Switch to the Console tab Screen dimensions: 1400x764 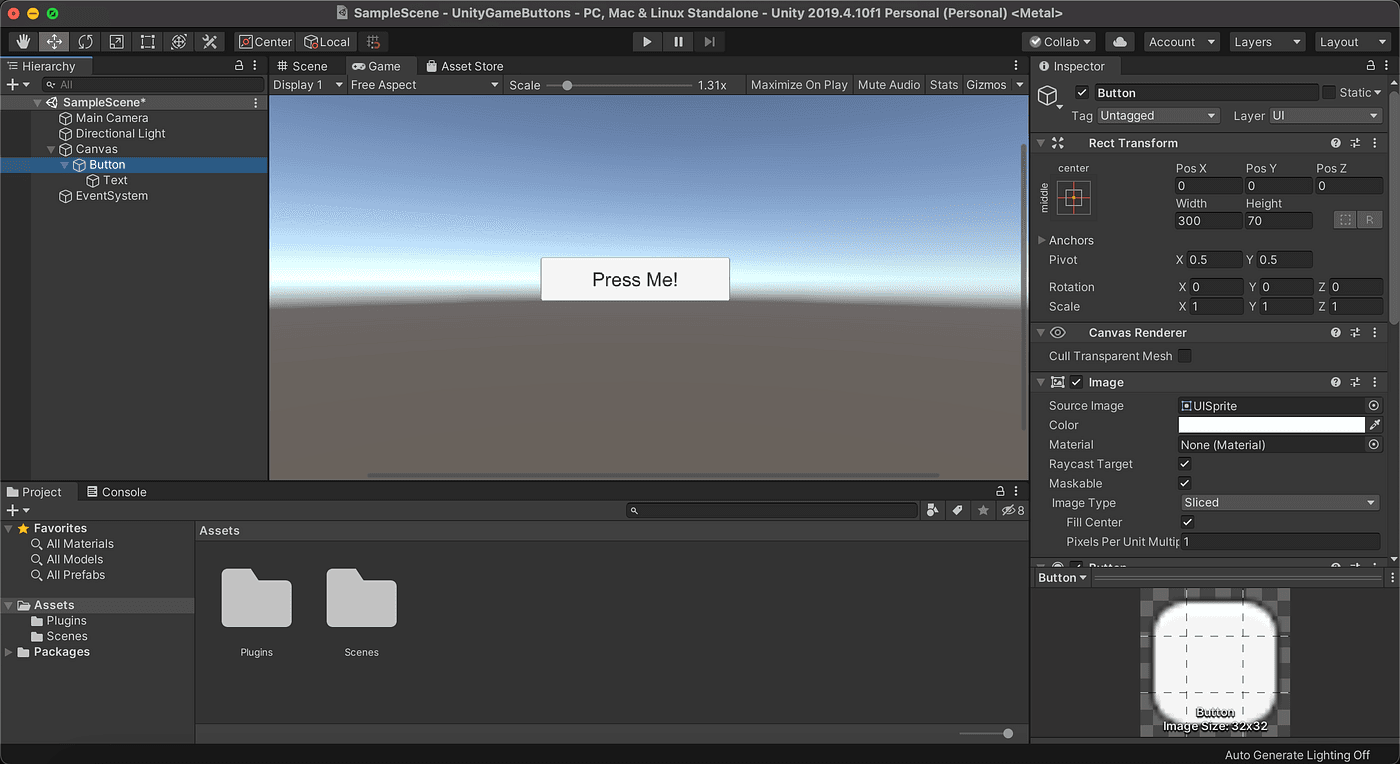tap(116, 492)
